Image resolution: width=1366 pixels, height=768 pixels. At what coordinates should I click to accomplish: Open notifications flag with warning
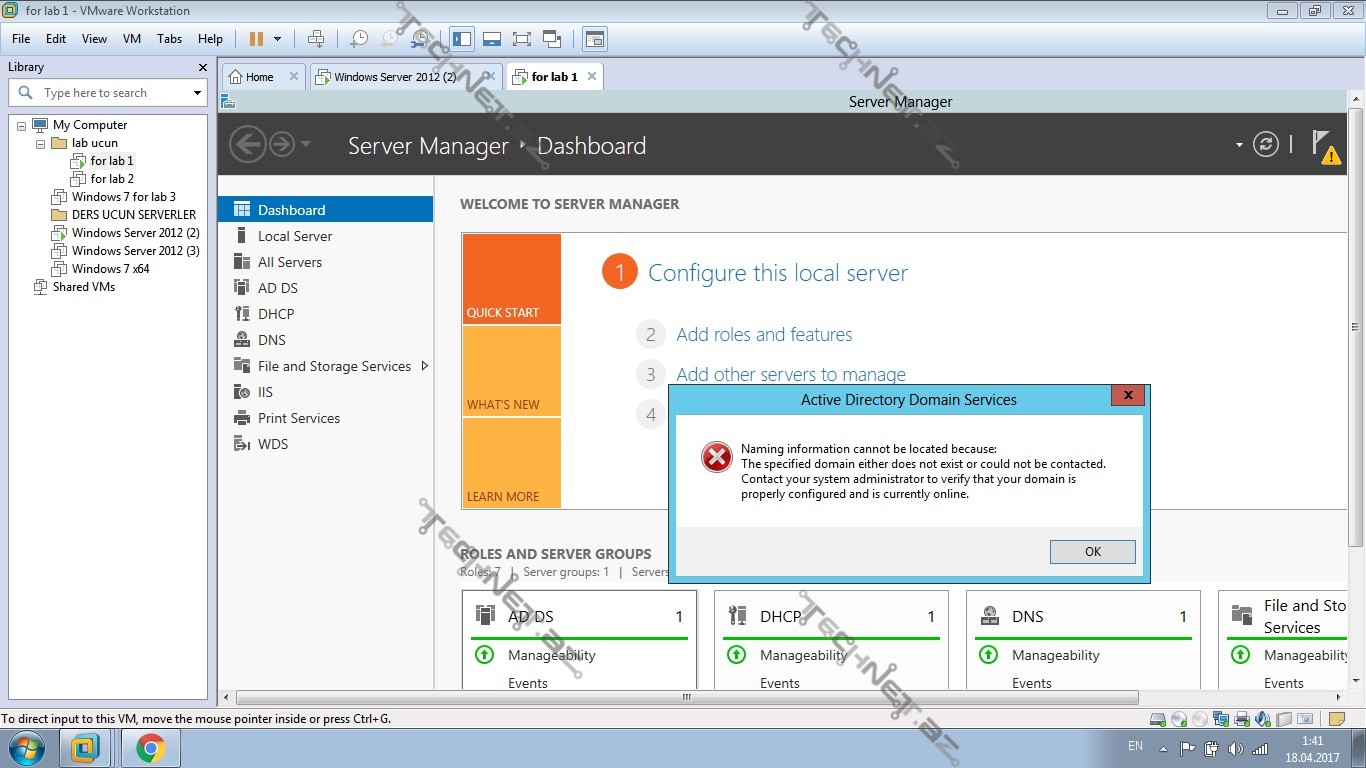tap(1324, 145)
